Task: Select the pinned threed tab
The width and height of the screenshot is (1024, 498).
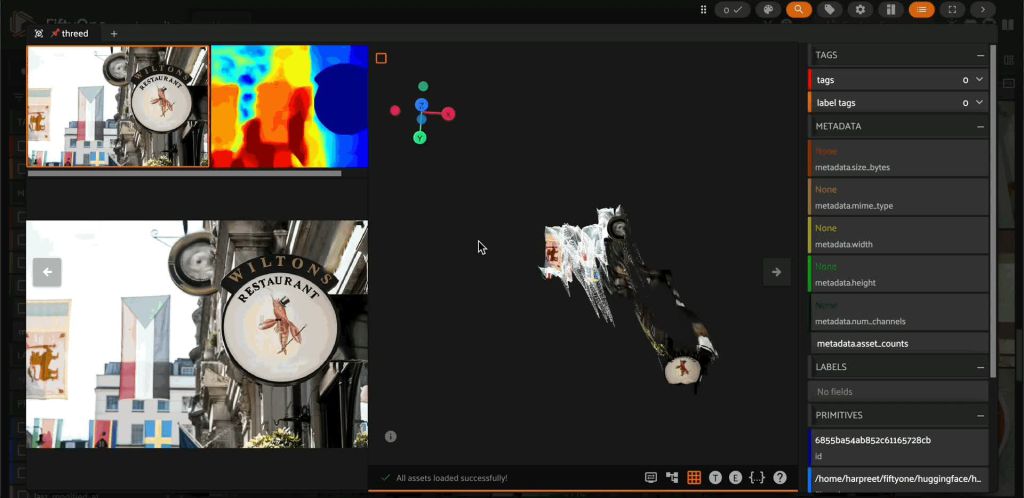Action: tap(70, 33)
